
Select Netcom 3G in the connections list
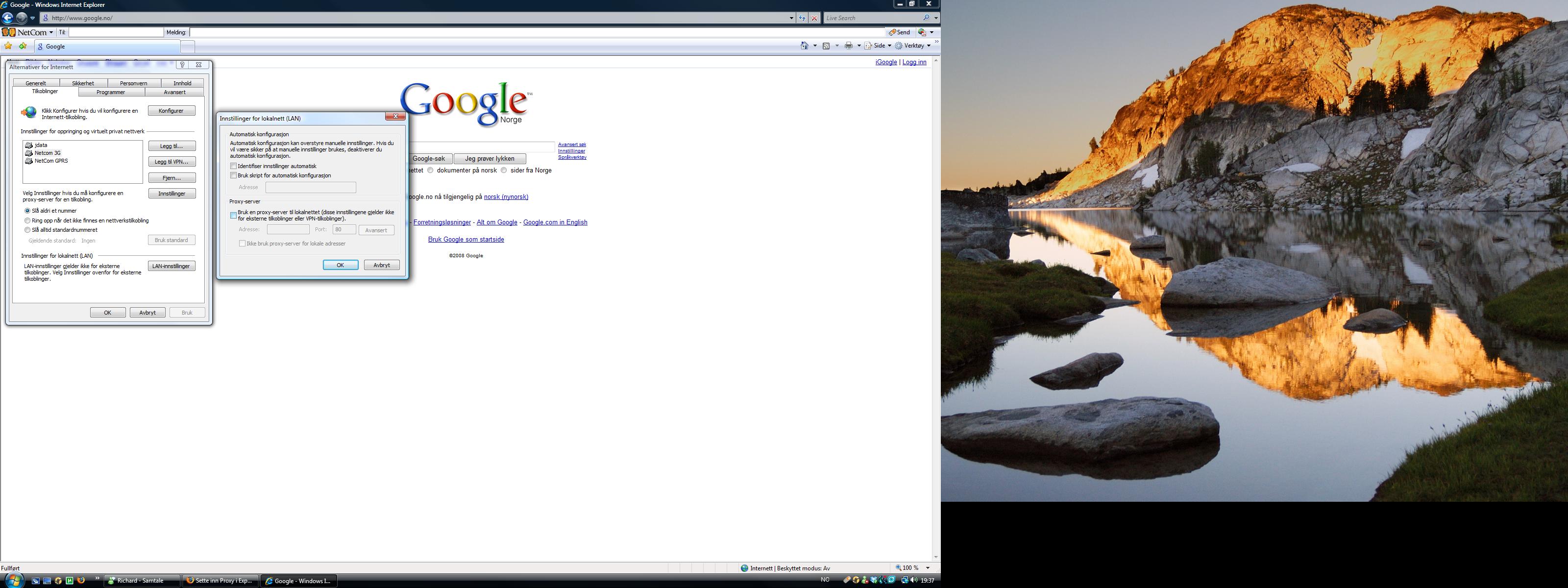point(48,153)
